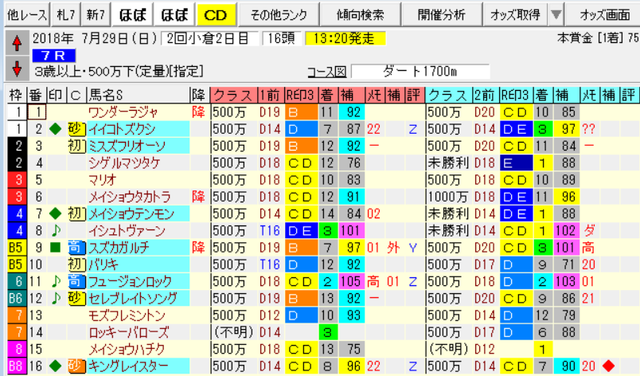Click the 降 mark in ワンダーラジャ row
The height and width of the screenshot is (376, 640).
198,112
